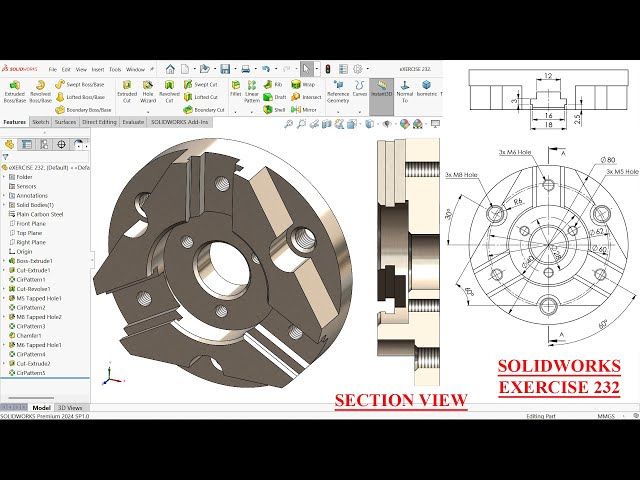Expand the M8 Tapped Hole2 feature
Viewport: 640px width, 480px height.
tap(4, 317)
